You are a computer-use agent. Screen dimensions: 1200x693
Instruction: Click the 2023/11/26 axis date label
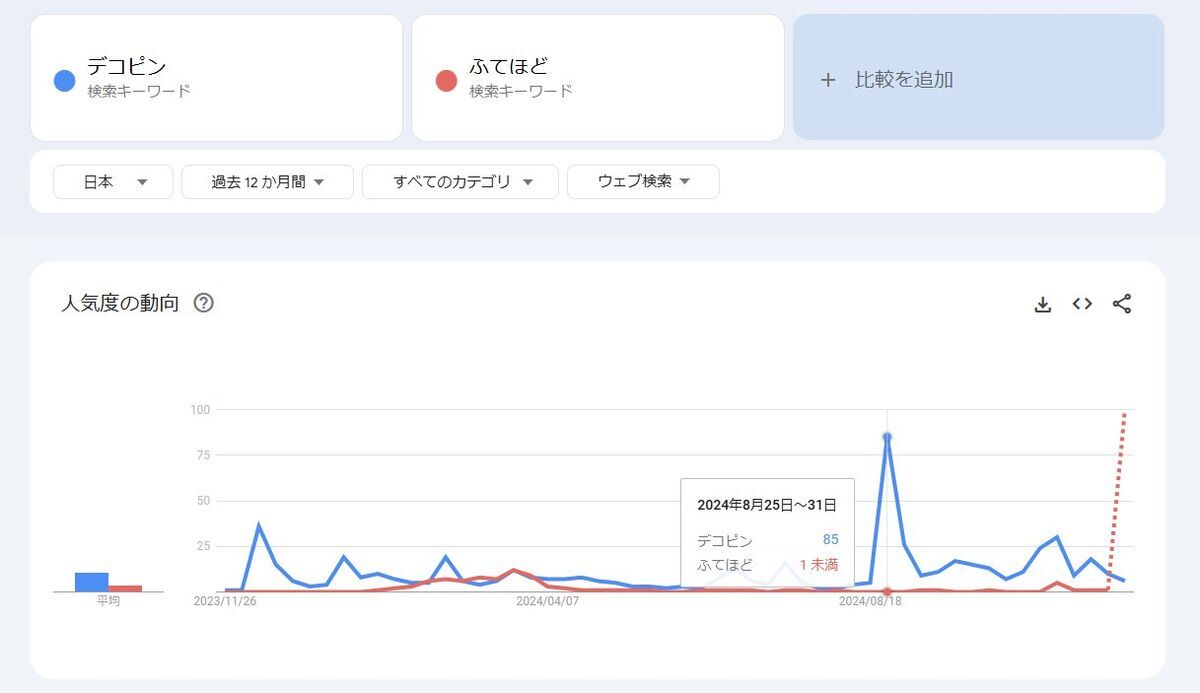tap(225, 602)
